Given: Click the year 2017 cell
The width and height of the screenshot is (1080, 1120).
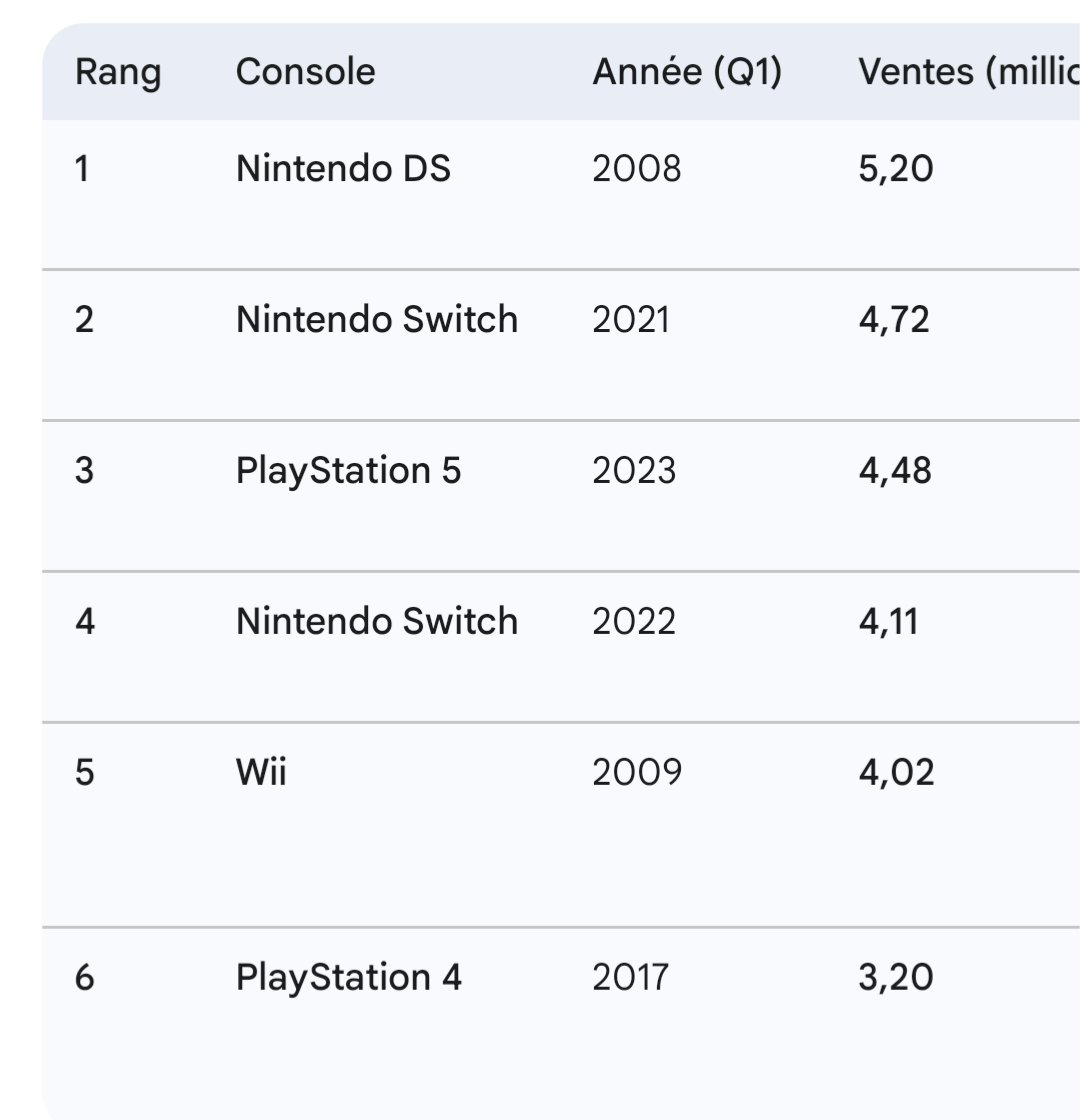Looking at the screenshot, I should 629,977.
